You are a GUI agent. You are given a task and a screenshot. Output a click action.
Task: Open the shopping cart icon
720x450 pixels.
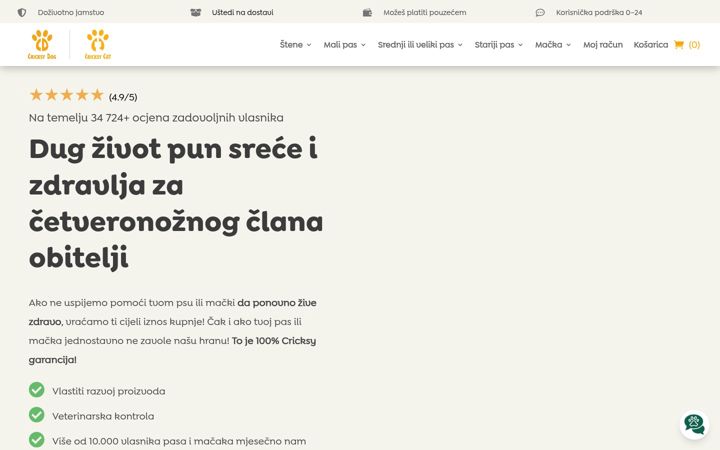click(x=679, y=45)
